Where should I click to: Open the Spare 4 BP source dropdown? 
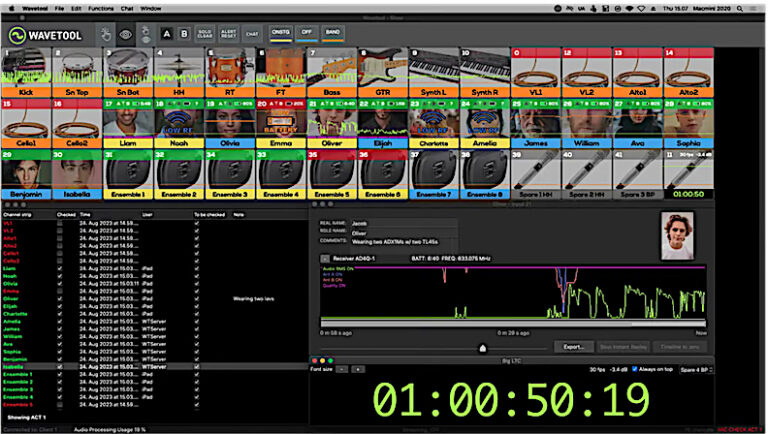tap(696, 369)
